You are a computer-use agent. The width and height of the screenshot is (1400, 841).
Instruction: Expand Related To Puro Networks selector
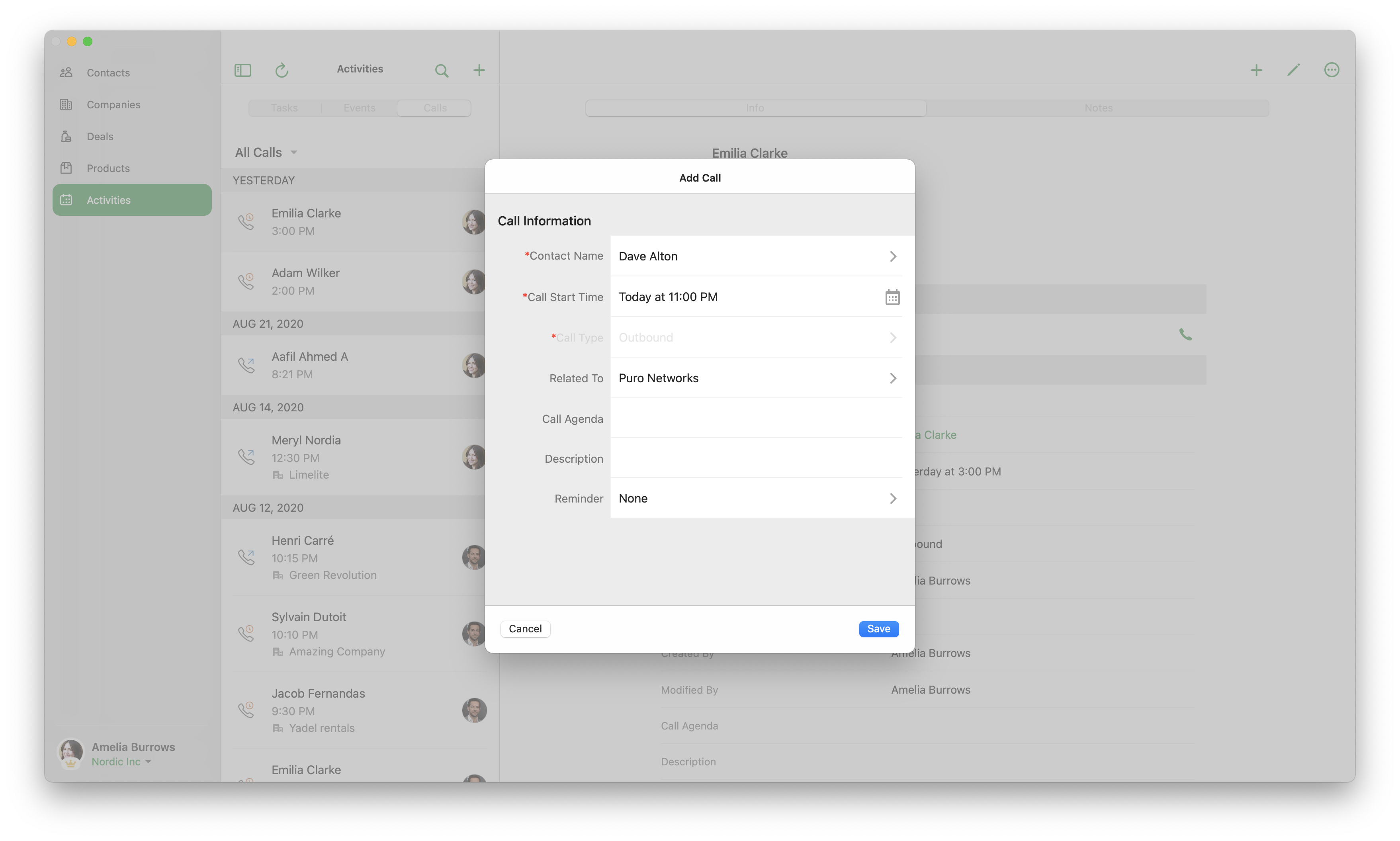pyautogui.click(x=892, y=378)
